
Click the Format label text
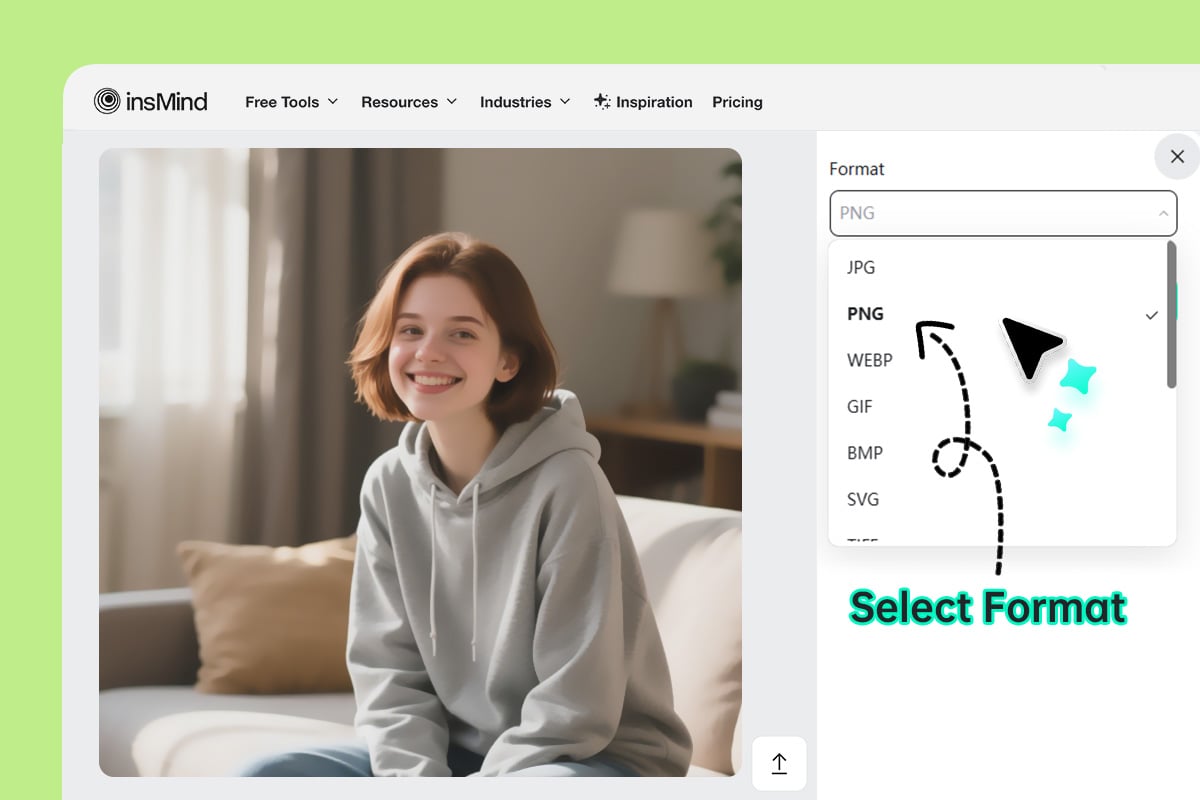(x=857, y=169)
